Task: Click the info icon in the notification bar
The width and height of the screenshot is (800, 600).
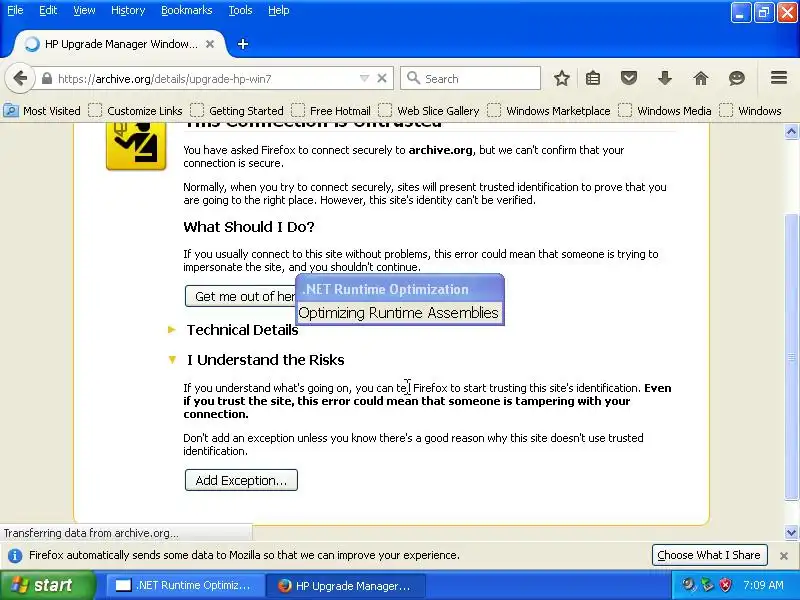Action: [15, 555]
